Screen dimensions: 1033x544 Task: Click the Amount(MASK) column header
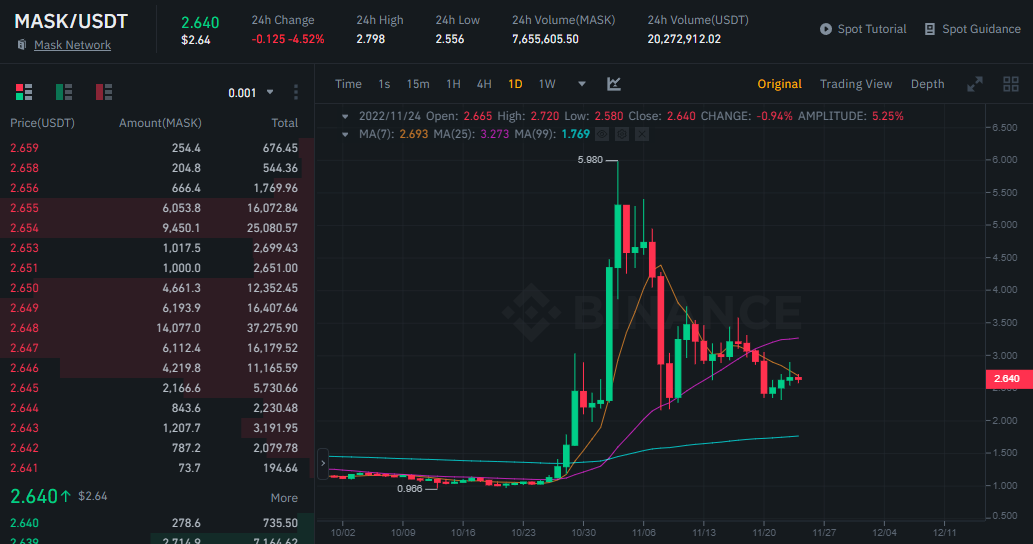coord(160,123)
